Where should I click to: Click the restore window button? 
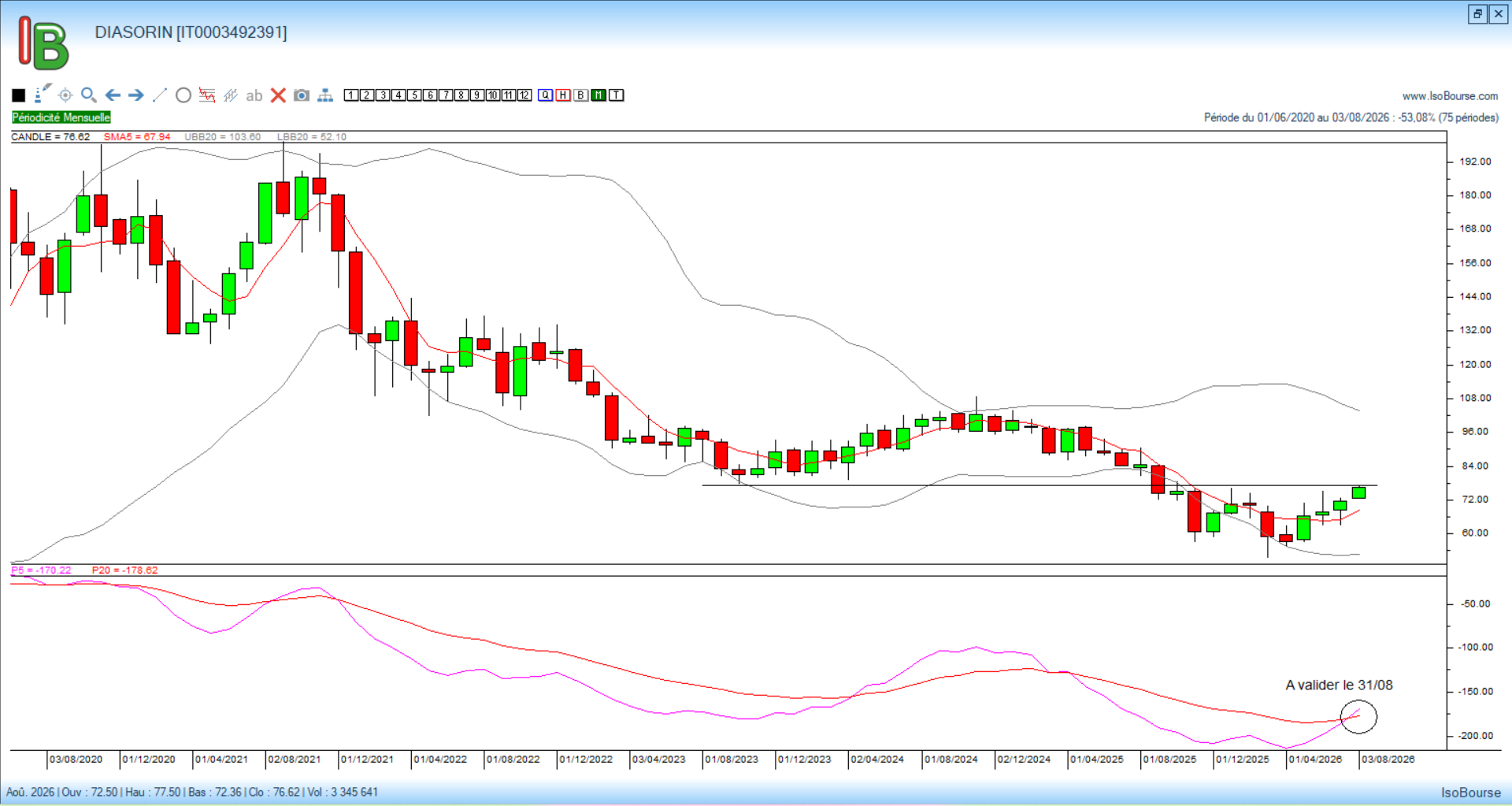[x=1477, y=14]
